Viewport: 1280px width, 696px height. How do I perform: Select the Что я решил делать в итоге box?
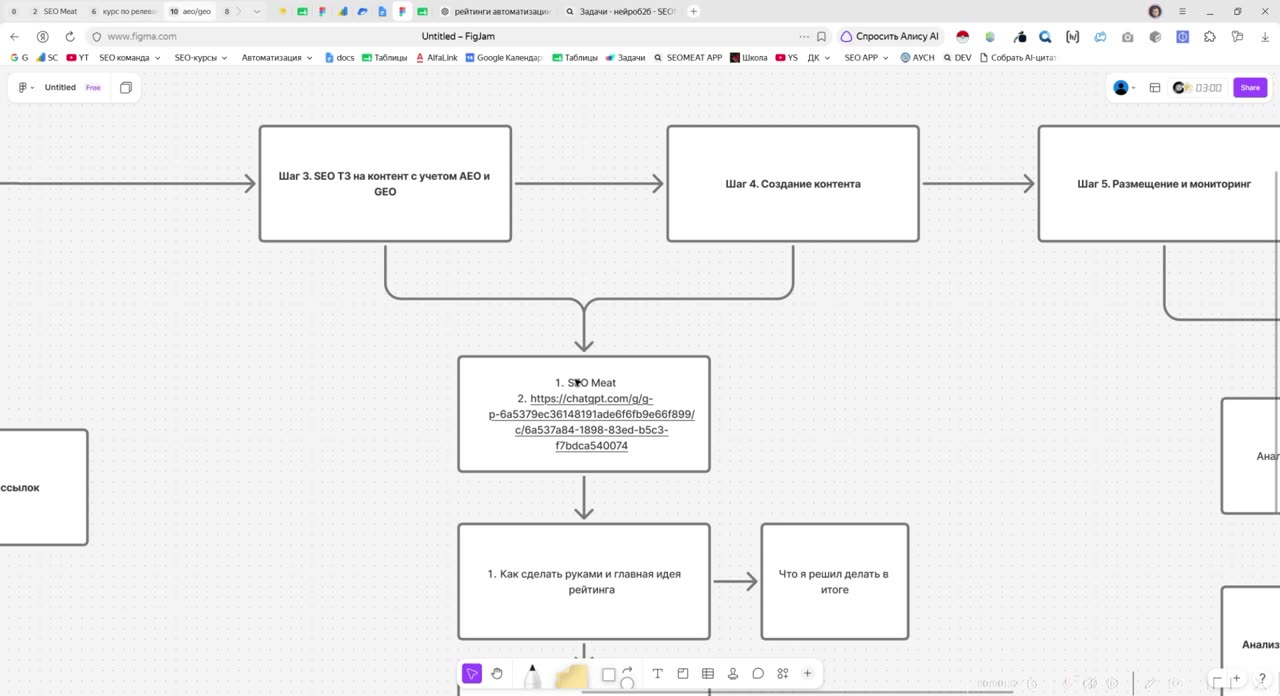point(835,582)
